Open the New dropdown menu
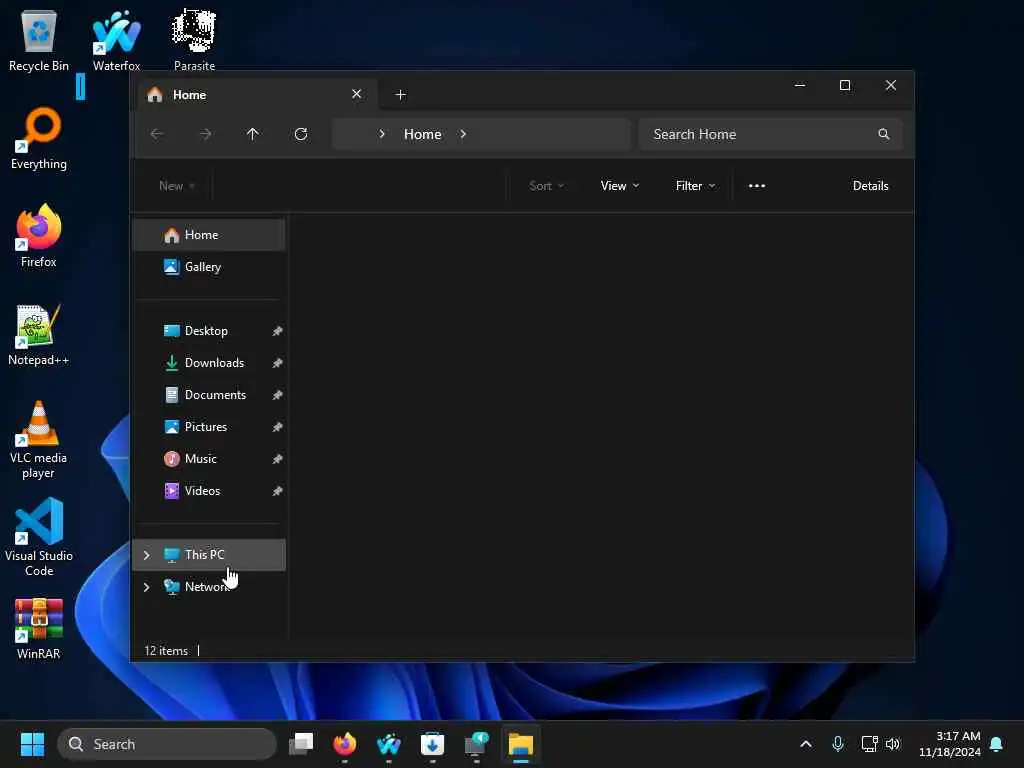Image resolution: width=1024 pixels, height=768 pixels. [x=177, y=185]
